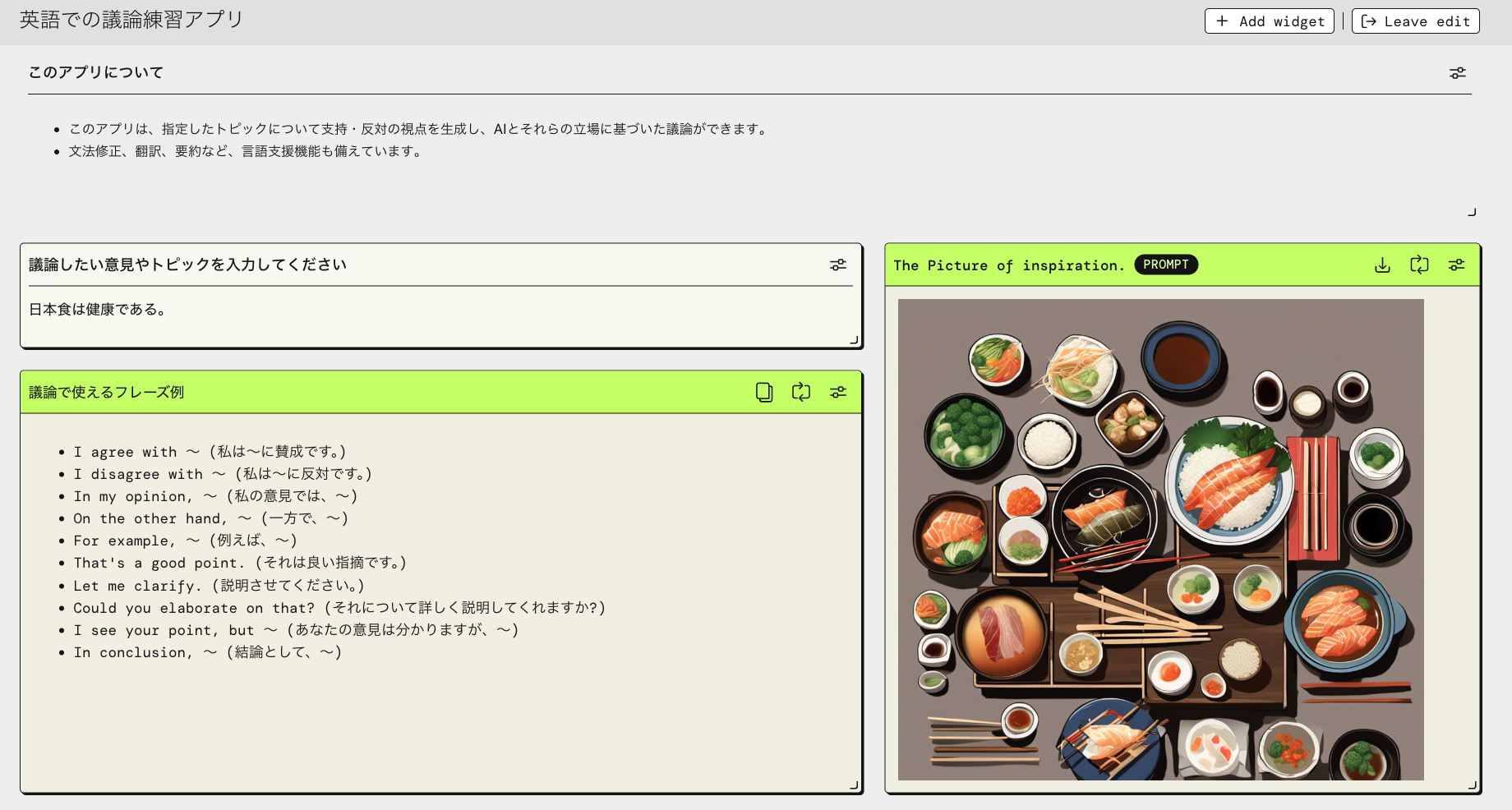Click the このアプリについて heading

tap(96, 72)
